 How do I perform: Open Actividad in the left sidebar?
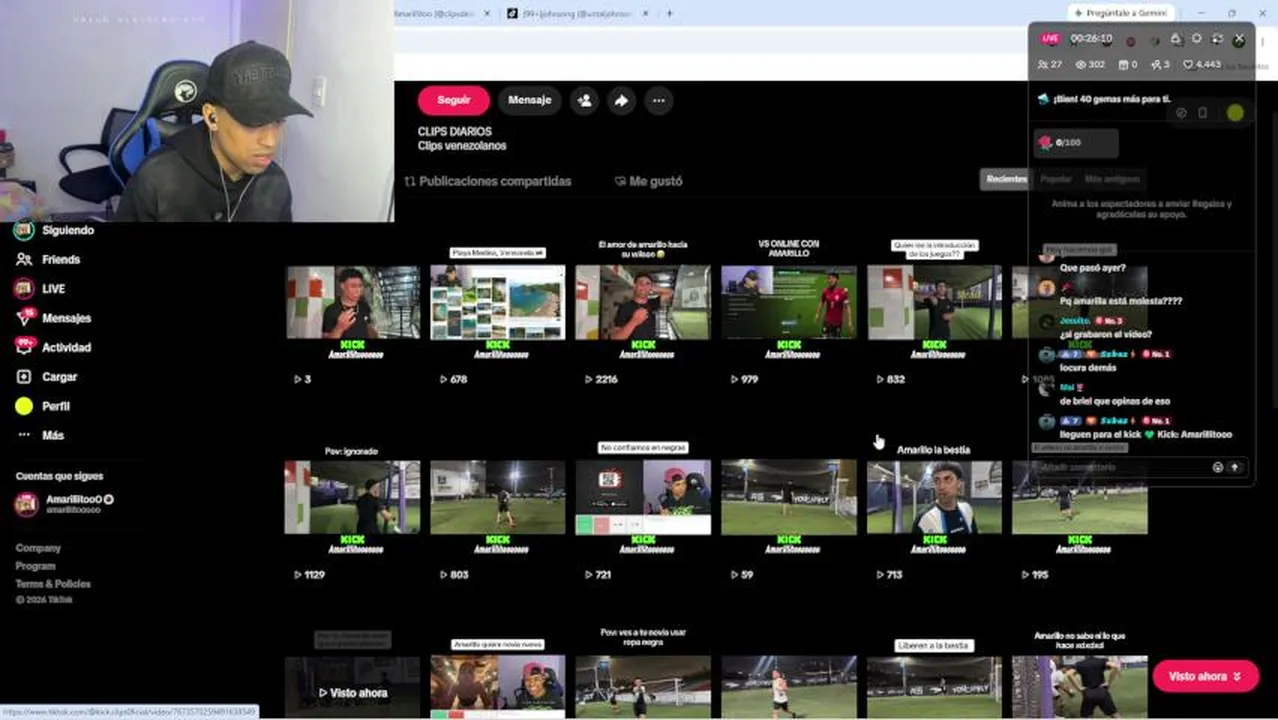click(x=54, y=347)
